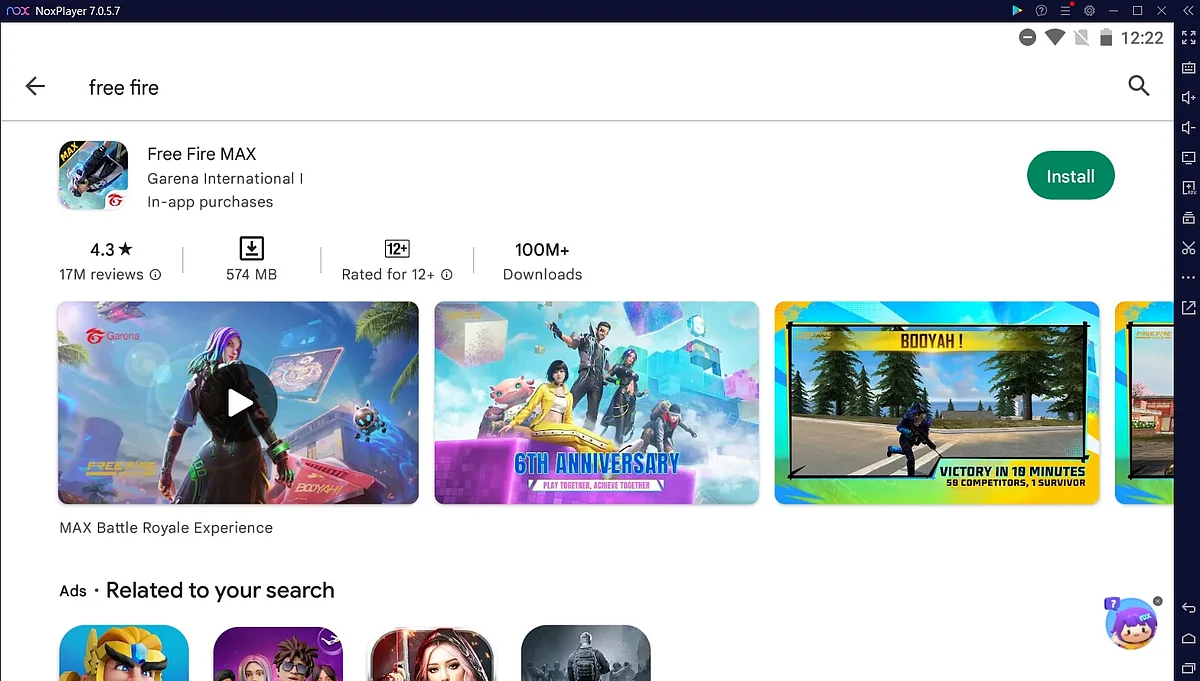1200x681 pixels.
Task: Dismiss the Nox assistant mascot bubble
Action: pos(1158,601)
